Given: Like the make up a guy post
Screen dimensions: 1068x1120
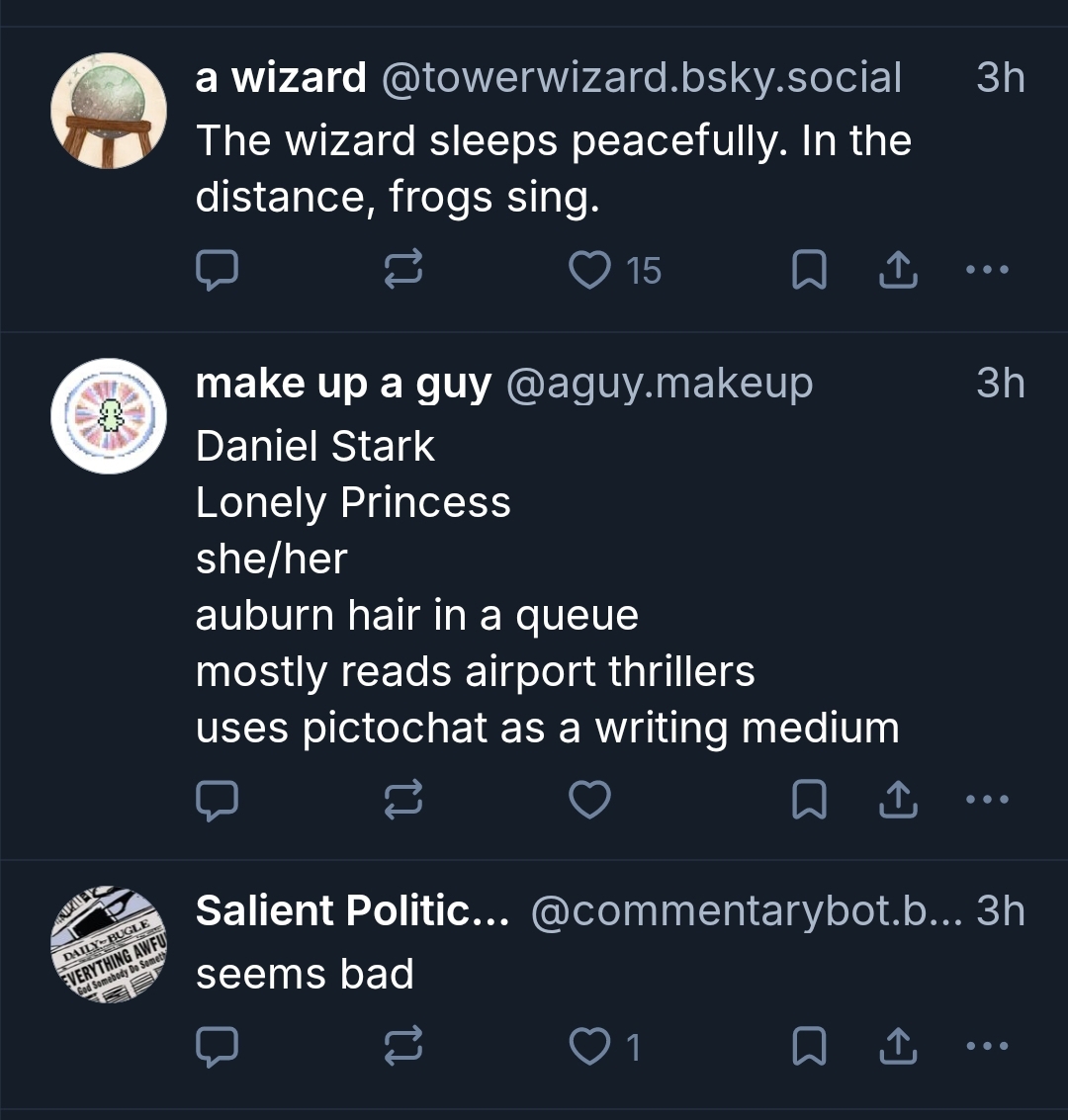Looking at the screenshot, I should 591,800.
